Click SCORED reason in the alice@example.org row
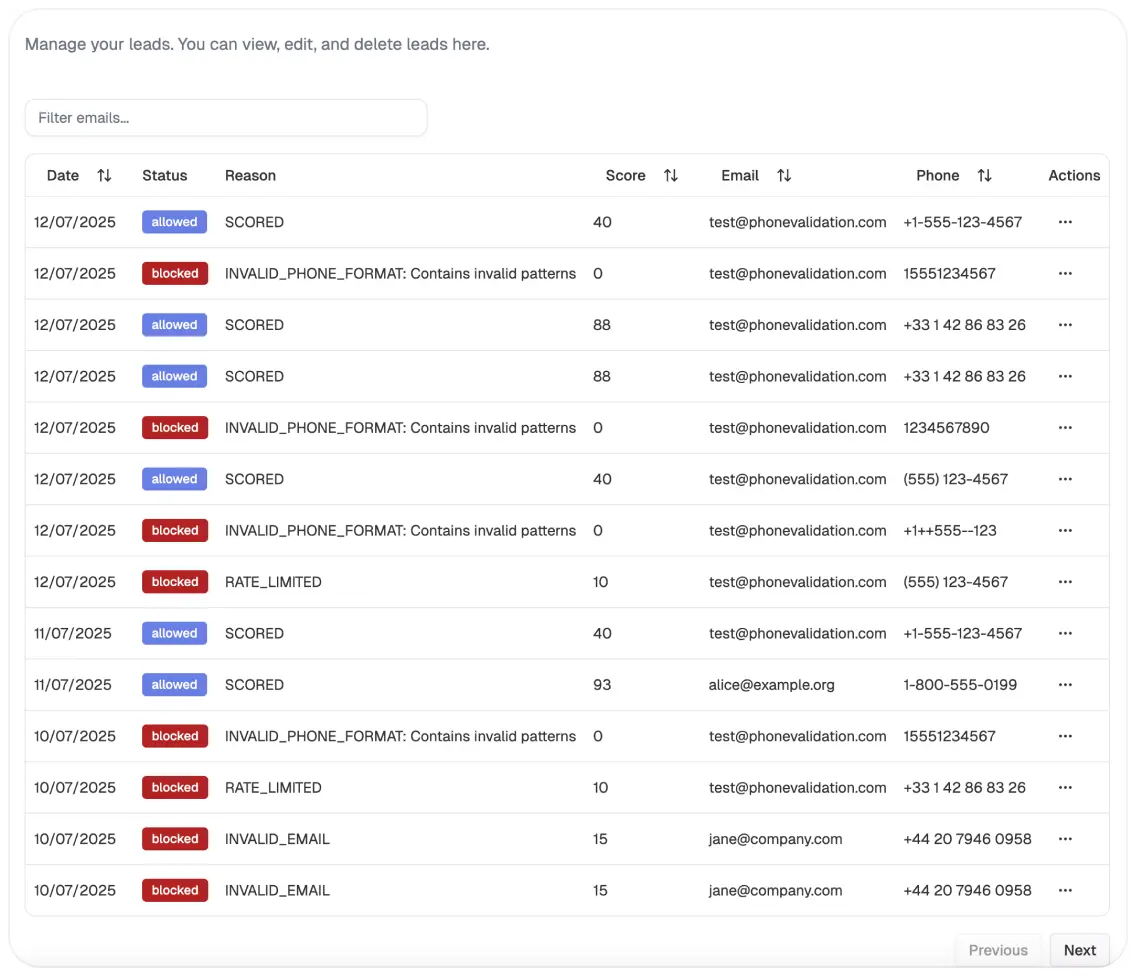The height and width of the screenshot is (976, 1136). [x=254, y=685]
